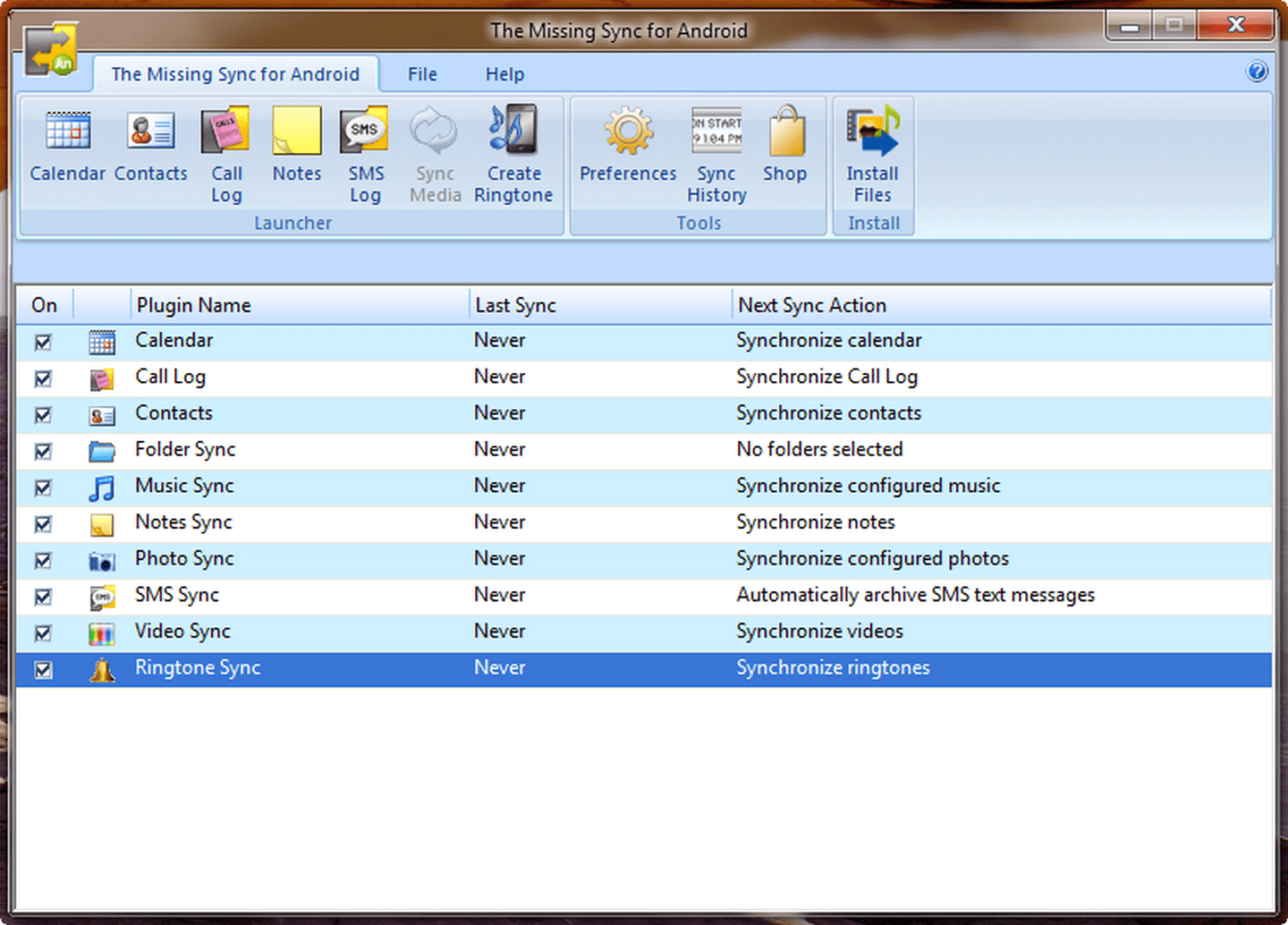Open Preferences gear icon
This screenshot has height=925, width=1288.
pos(628,132)
